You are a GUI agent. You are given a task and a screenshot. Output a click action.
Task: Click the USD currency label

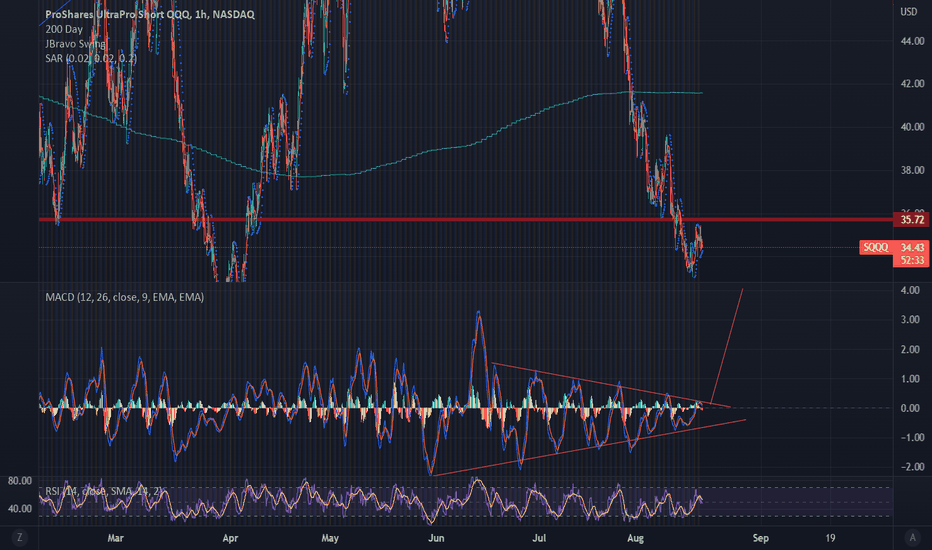tap(908, 12)
